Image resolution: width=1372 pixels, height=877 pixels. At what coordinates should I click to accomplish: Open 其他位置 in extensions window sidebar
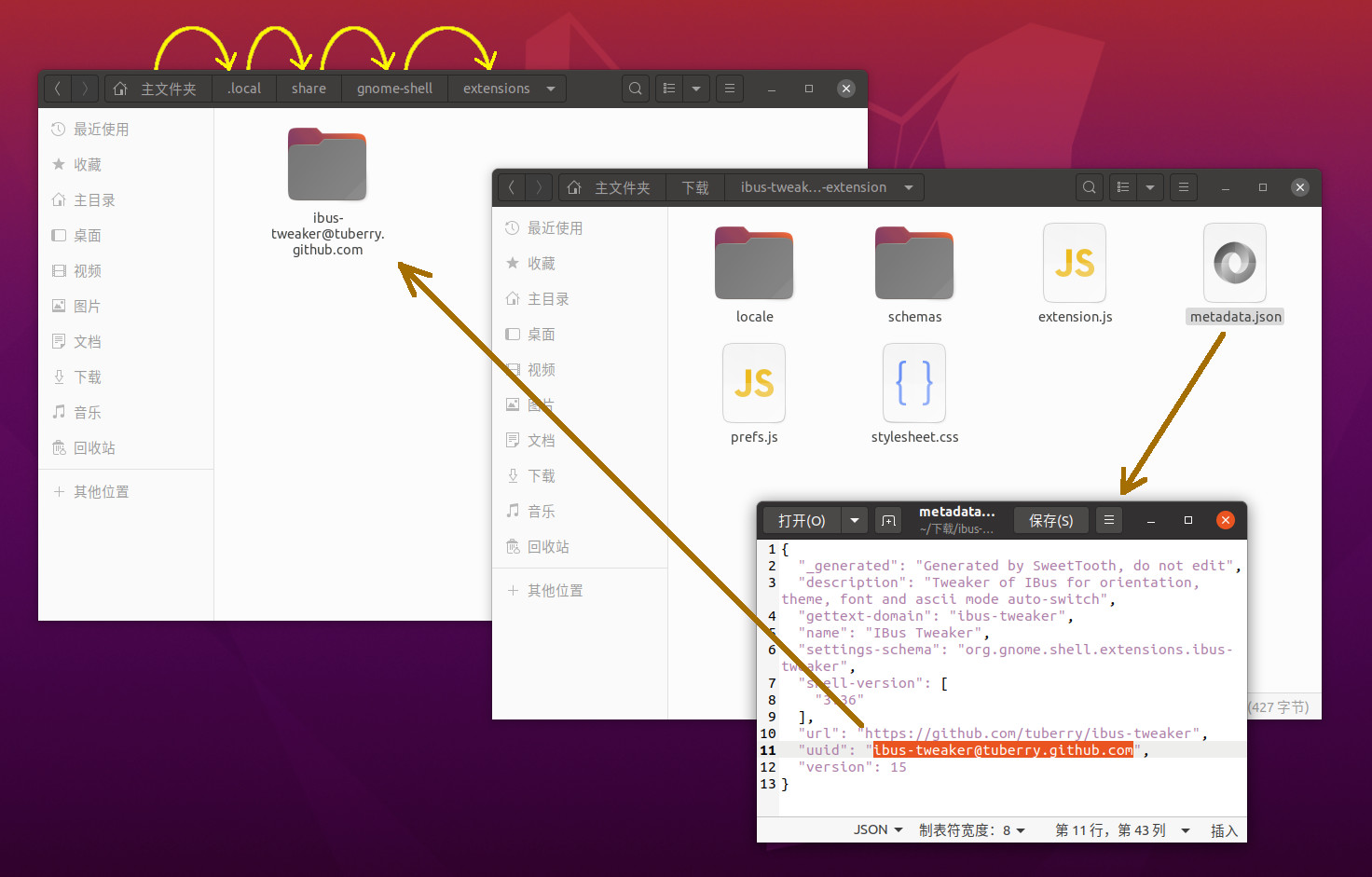[126, 492]
